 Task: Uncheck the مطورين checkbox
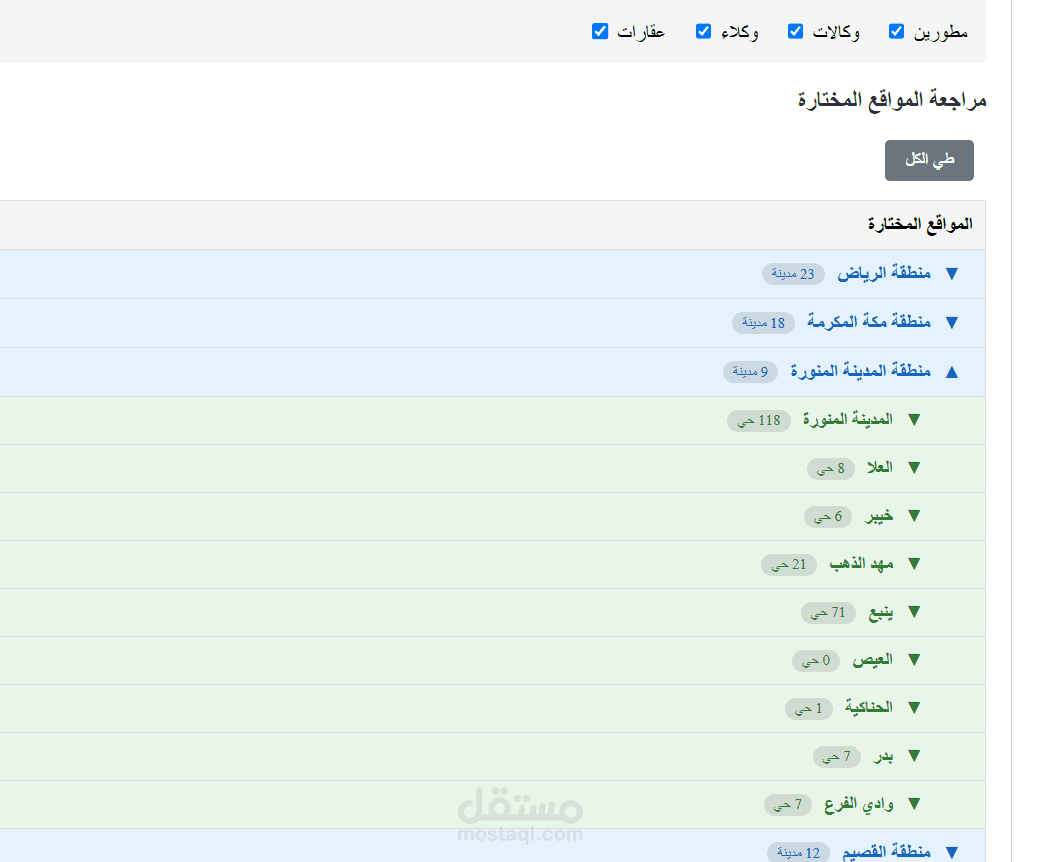pyautogui.click(x=896, y=31)
